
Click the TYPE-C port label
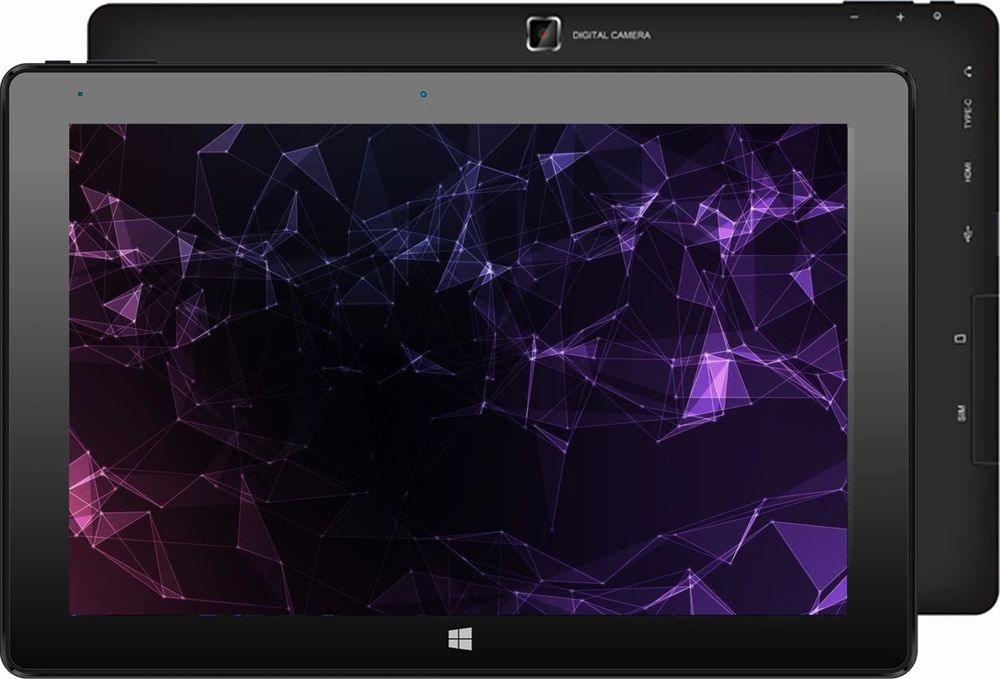click(x=968, y=113)
